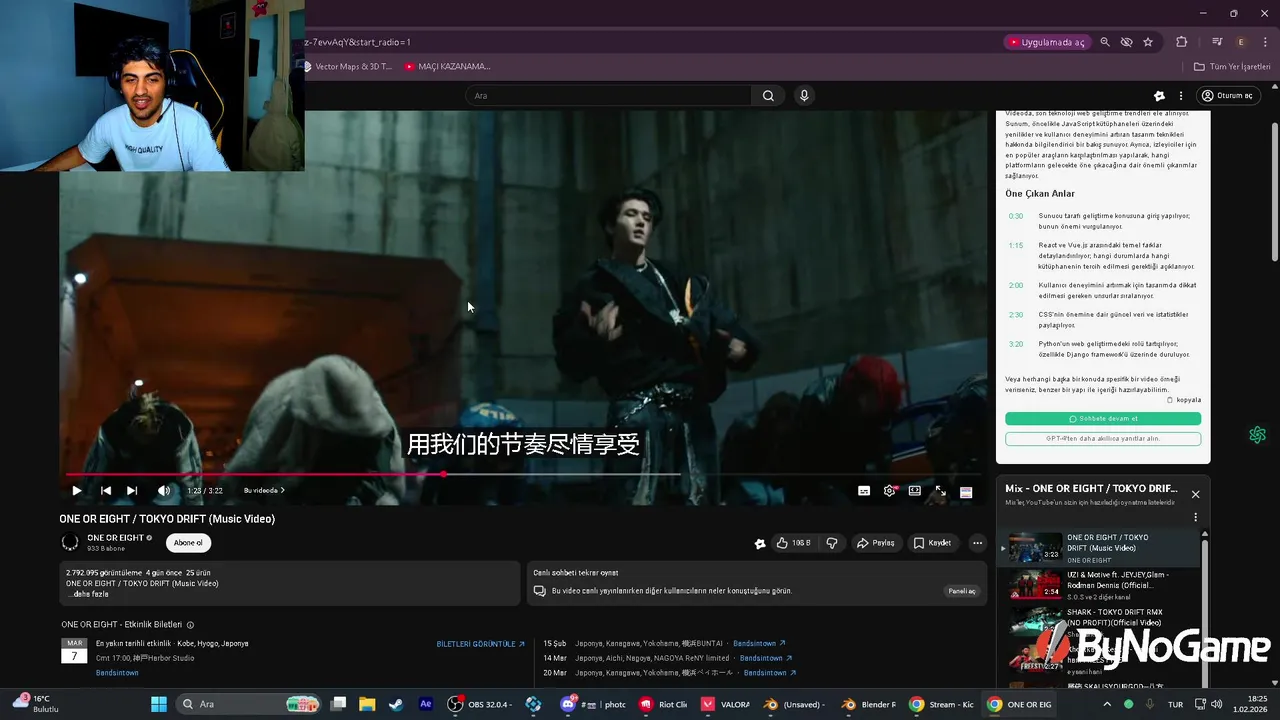The width and height of the screenshot is (1280, 720).
Task: Open more actions menu beside Kaydet
Action: click(977, 543)
